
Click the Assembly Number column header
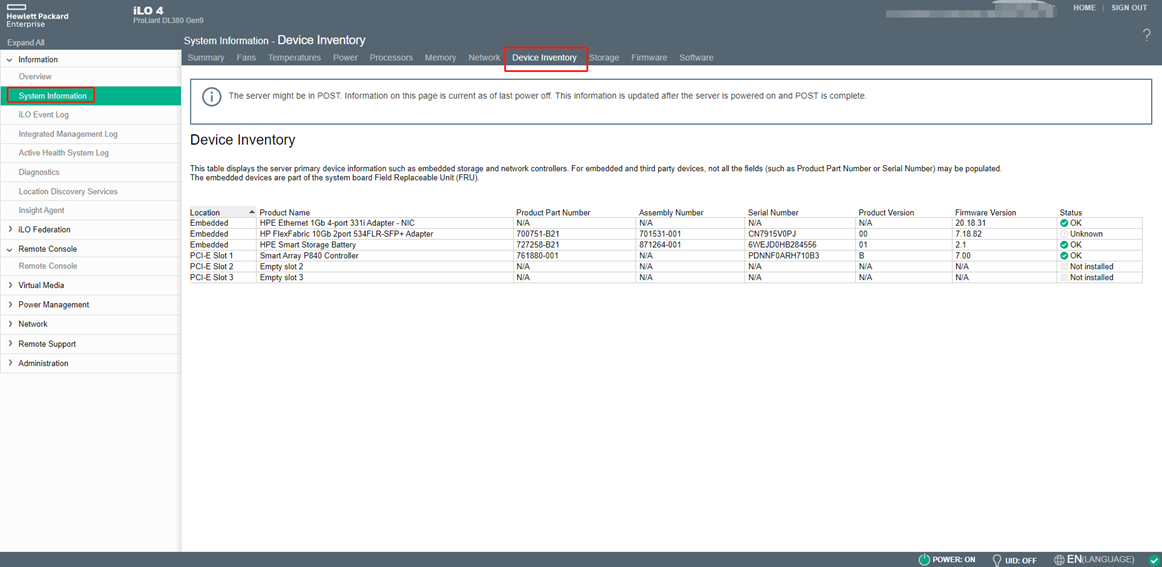tap(671, 213)
